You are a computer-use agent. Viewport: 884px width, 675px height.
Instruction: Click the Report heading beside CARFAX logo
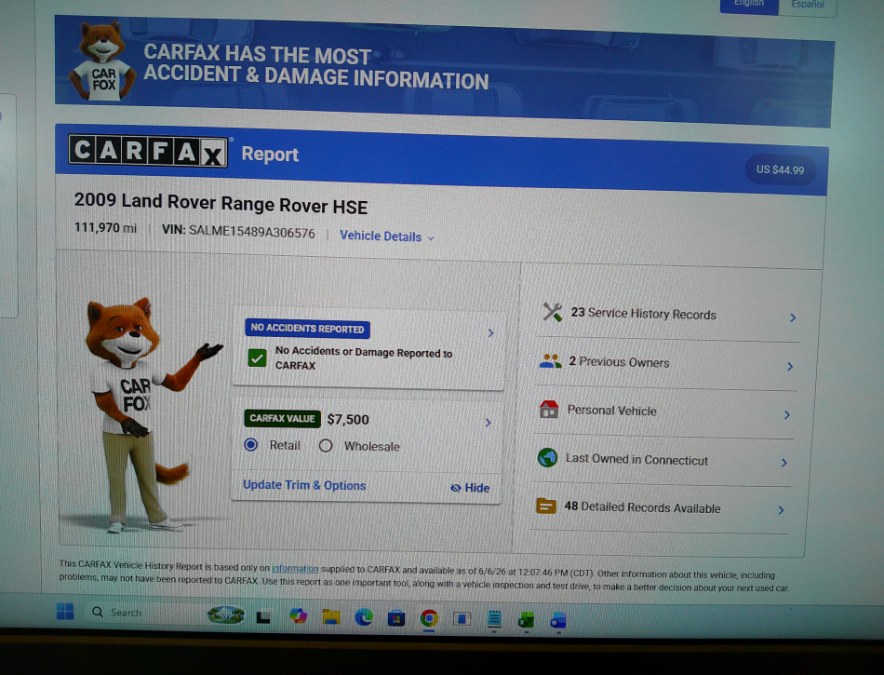click(x=270, y=154)
